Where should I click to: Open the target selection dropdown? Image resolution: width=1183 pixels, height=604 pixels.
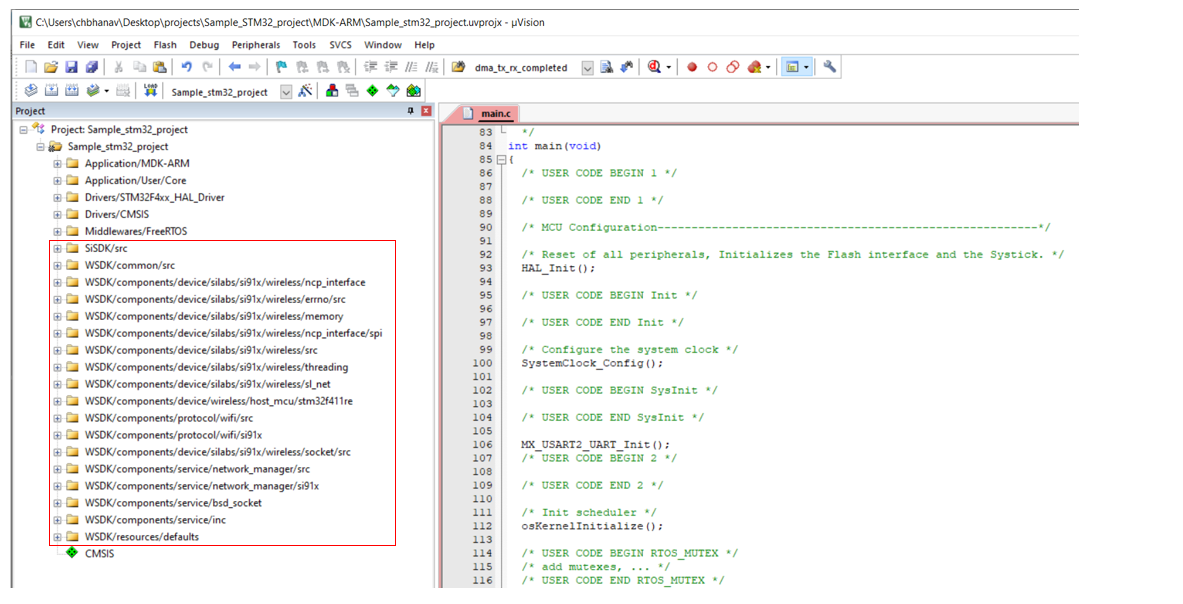pos(285,90)
